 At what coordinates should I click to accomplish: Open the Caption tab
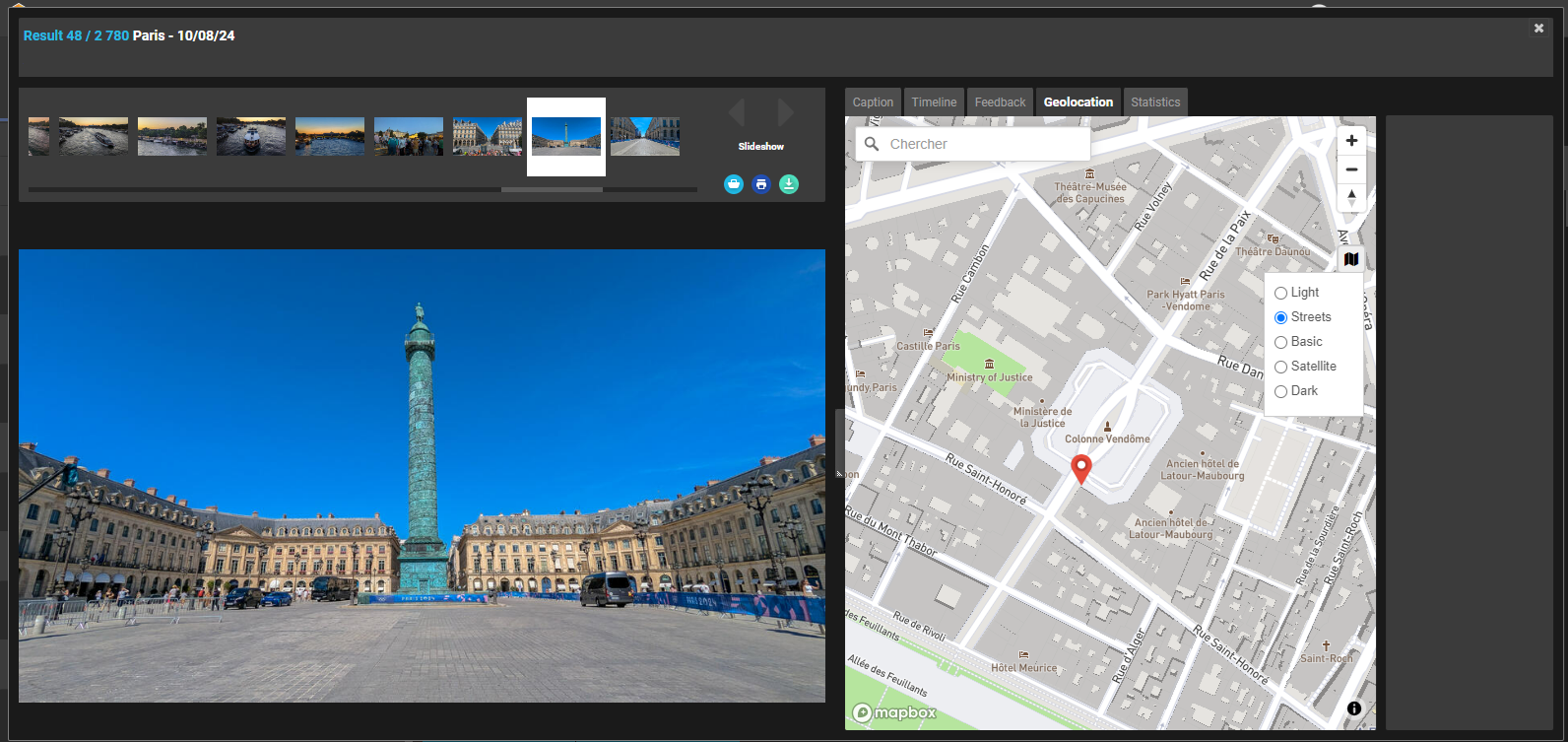873,102
